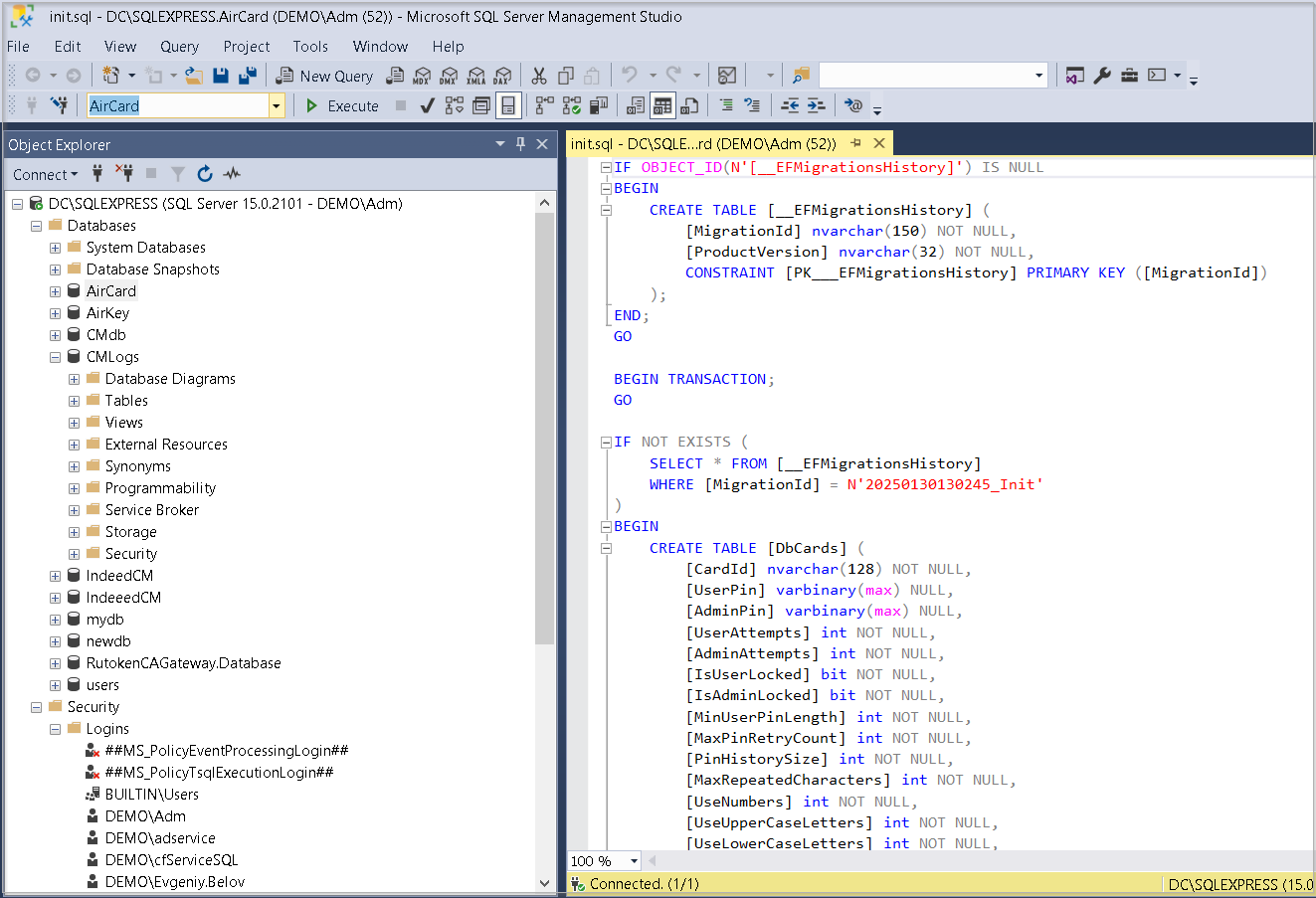Open the AirCard database dropdown

[x=277, y=105]
